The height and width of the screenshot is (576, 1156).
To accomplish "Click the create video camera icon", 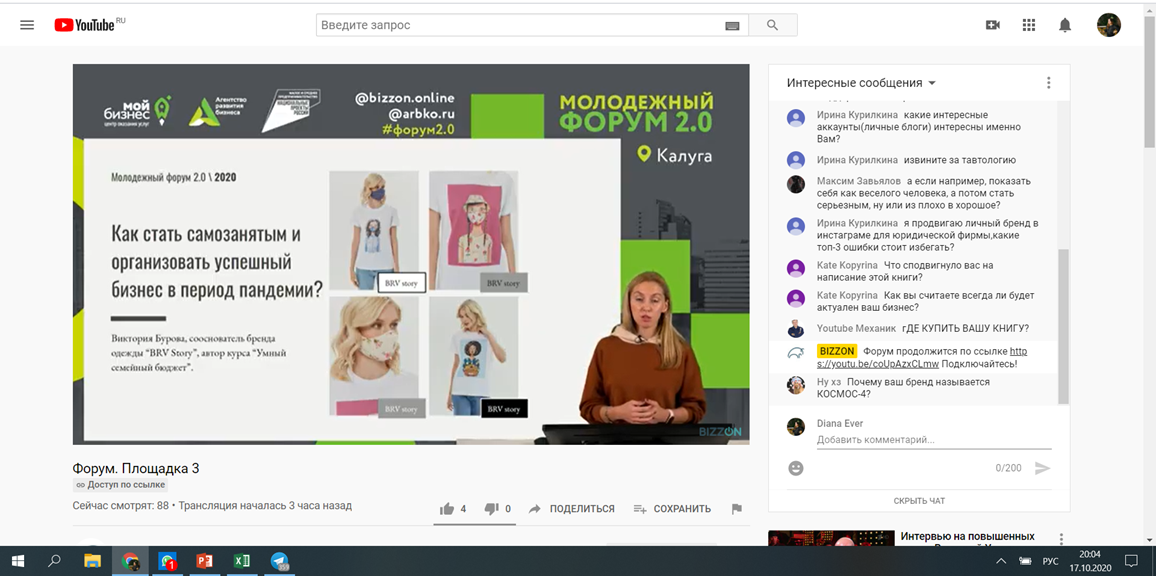I will 992,25.
